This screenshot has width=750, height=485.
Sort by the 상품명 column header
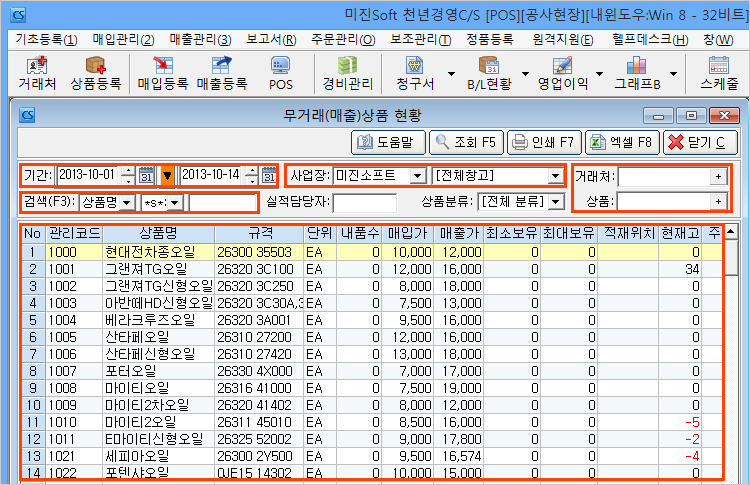(x=158, y=233)
